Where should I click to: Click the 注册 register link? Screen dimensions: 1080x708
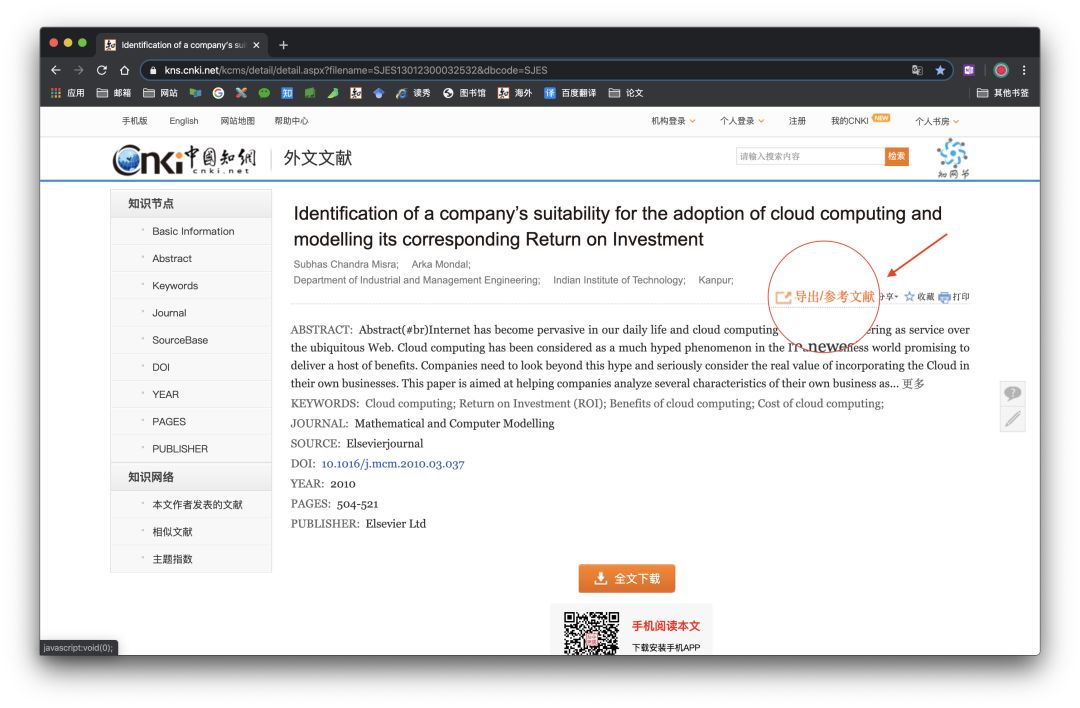click(797, 121)
